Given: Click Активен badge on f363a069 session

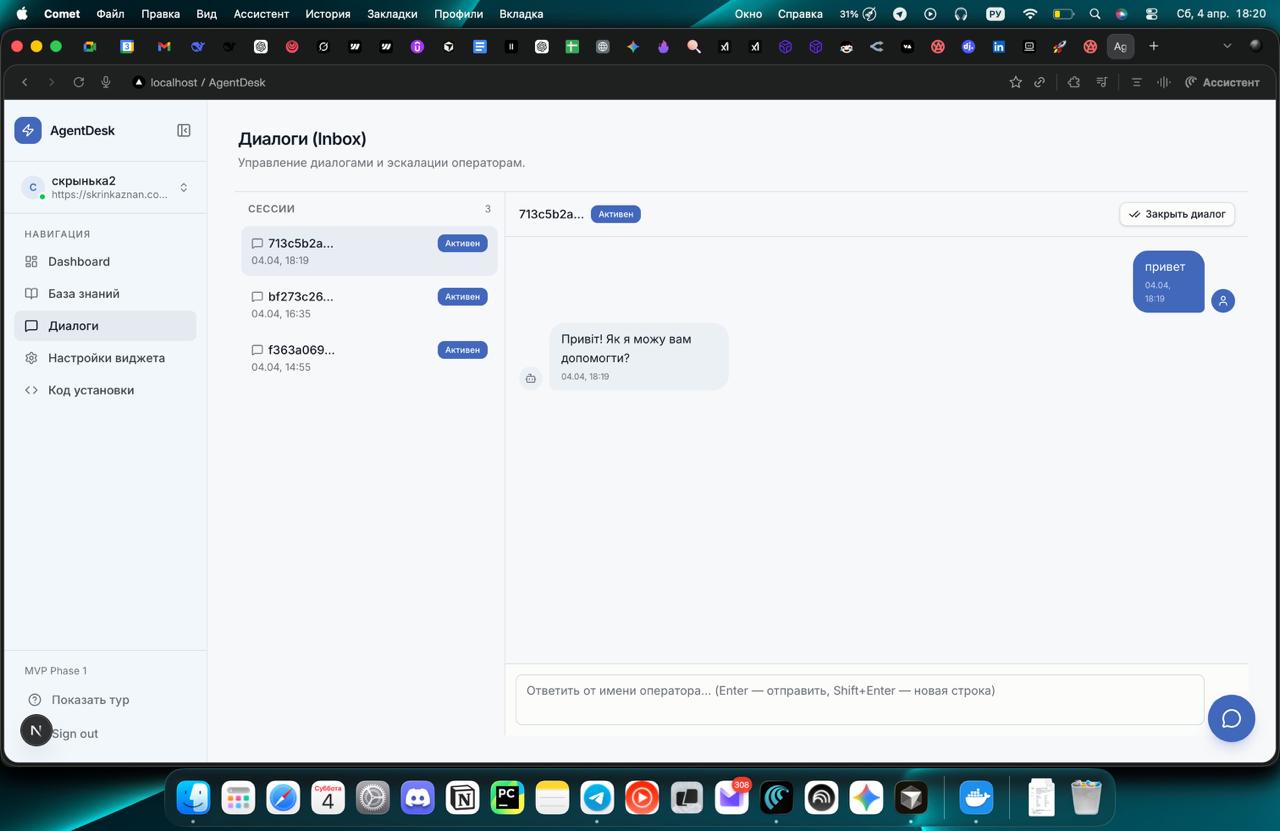Looking at the screenshot, I should (462, 349).
